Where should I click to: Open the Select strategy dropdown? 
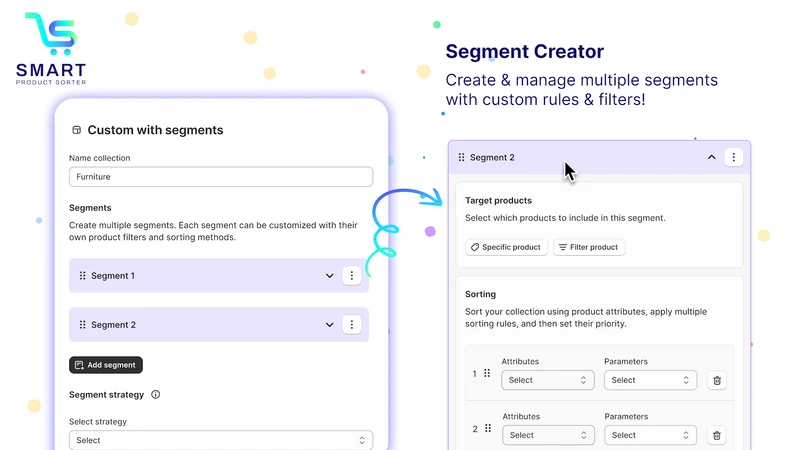(221, 440)
